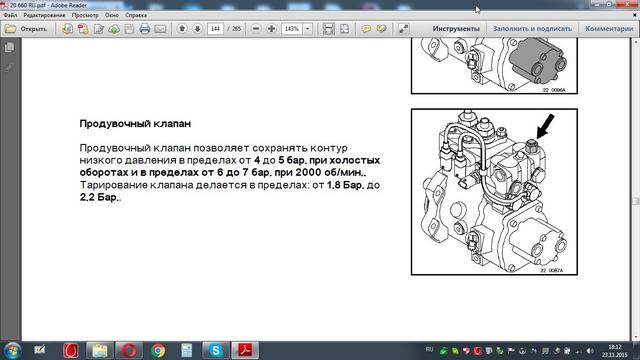Open the Заполнить и подписать pane
The height and width of the screenshot is (360, 640).
[532, 29]
